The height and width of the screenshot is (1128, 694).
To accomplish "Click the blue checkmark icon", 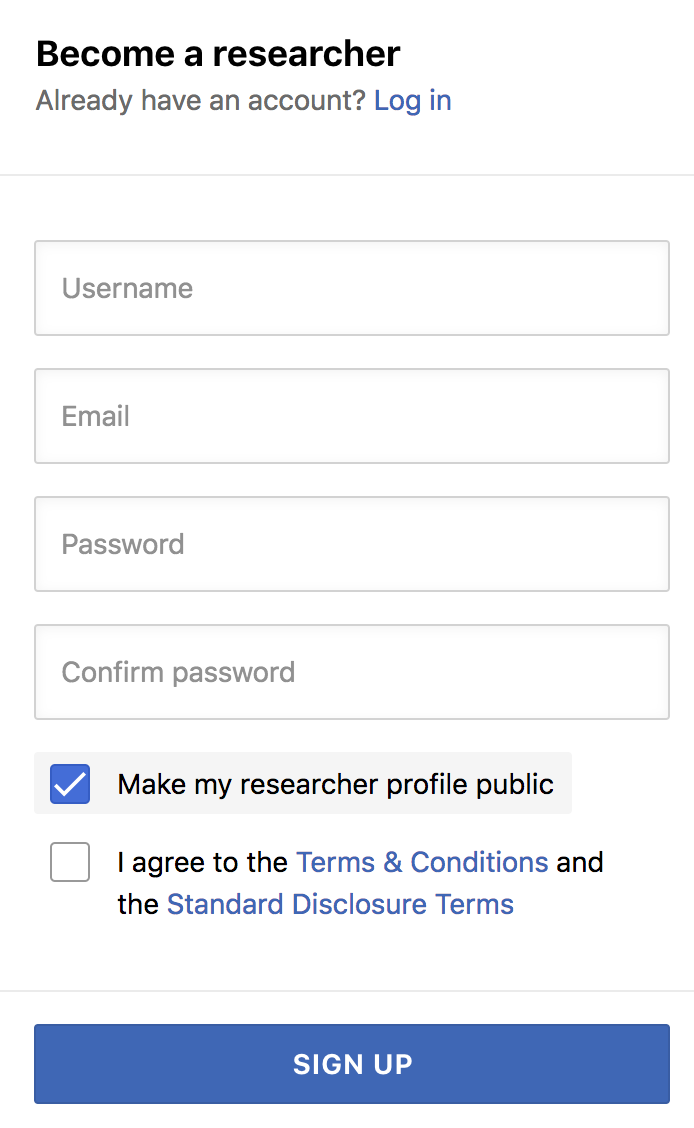I will [70, 784].
